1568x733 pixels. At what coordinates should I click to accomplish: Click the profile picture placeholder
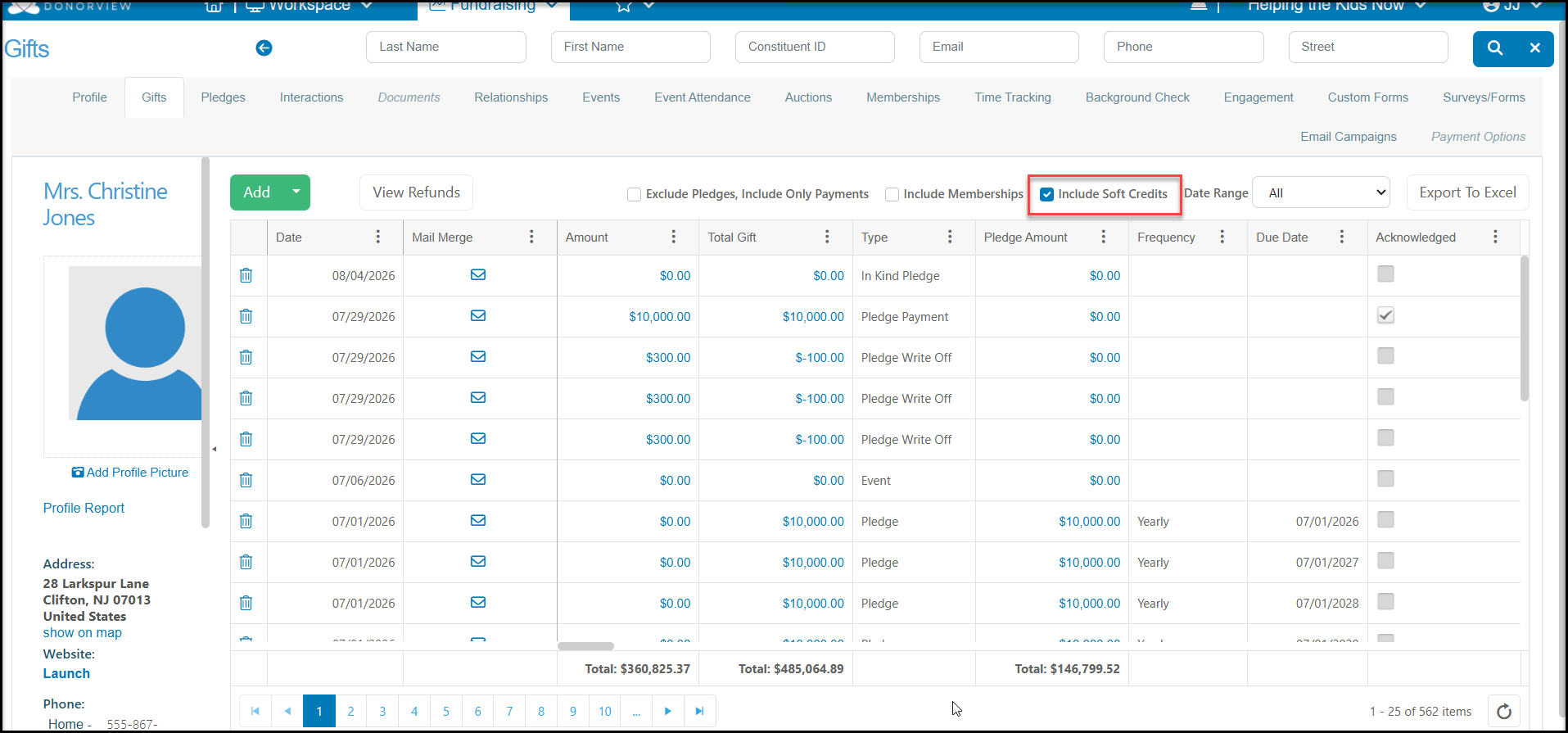pyautogui.click(x=135, y=343)
